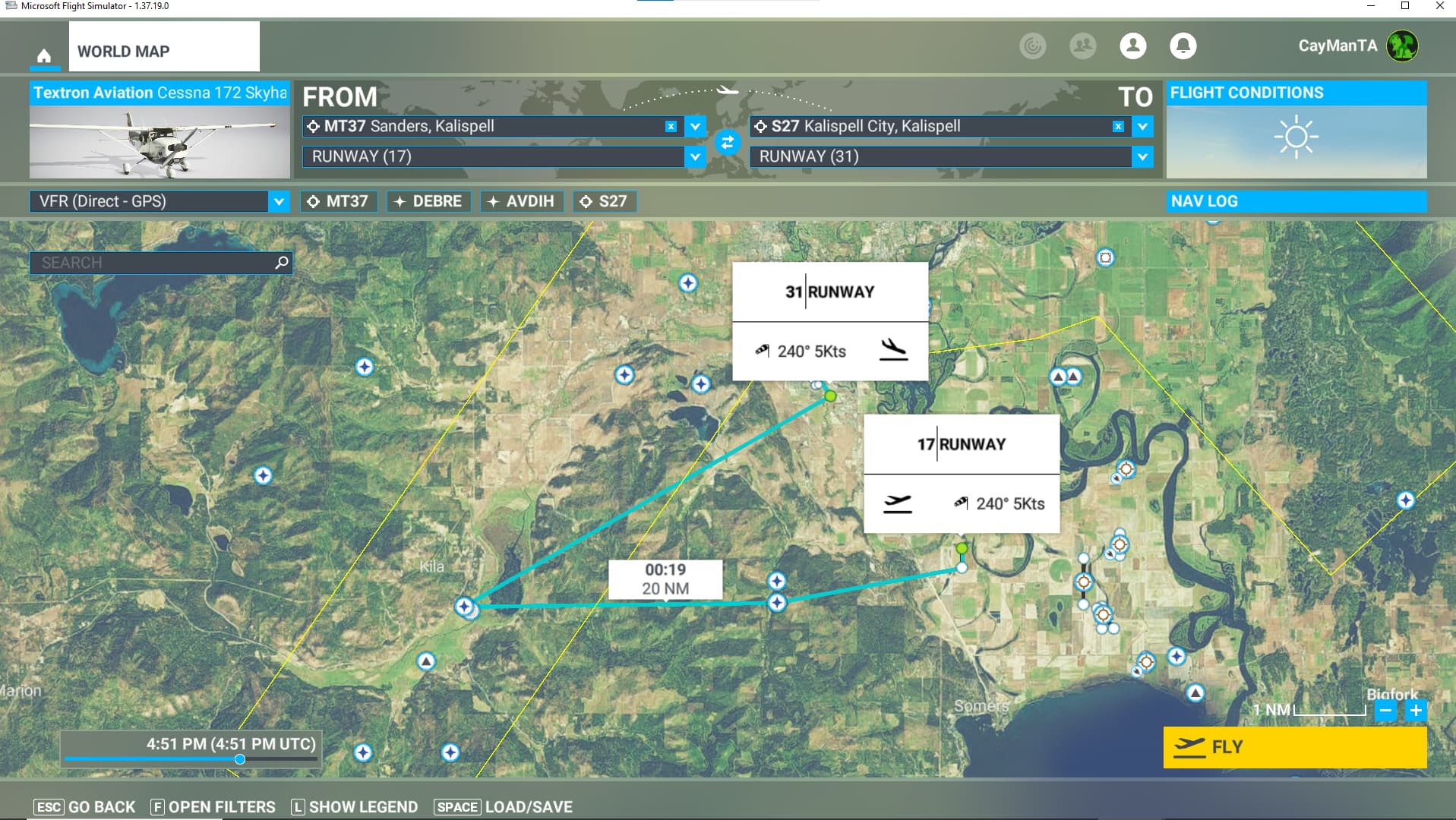Zoom in the map with plus
Image resolution: width=1456 pixels, height=820 pixels.
pos(1416,711)
